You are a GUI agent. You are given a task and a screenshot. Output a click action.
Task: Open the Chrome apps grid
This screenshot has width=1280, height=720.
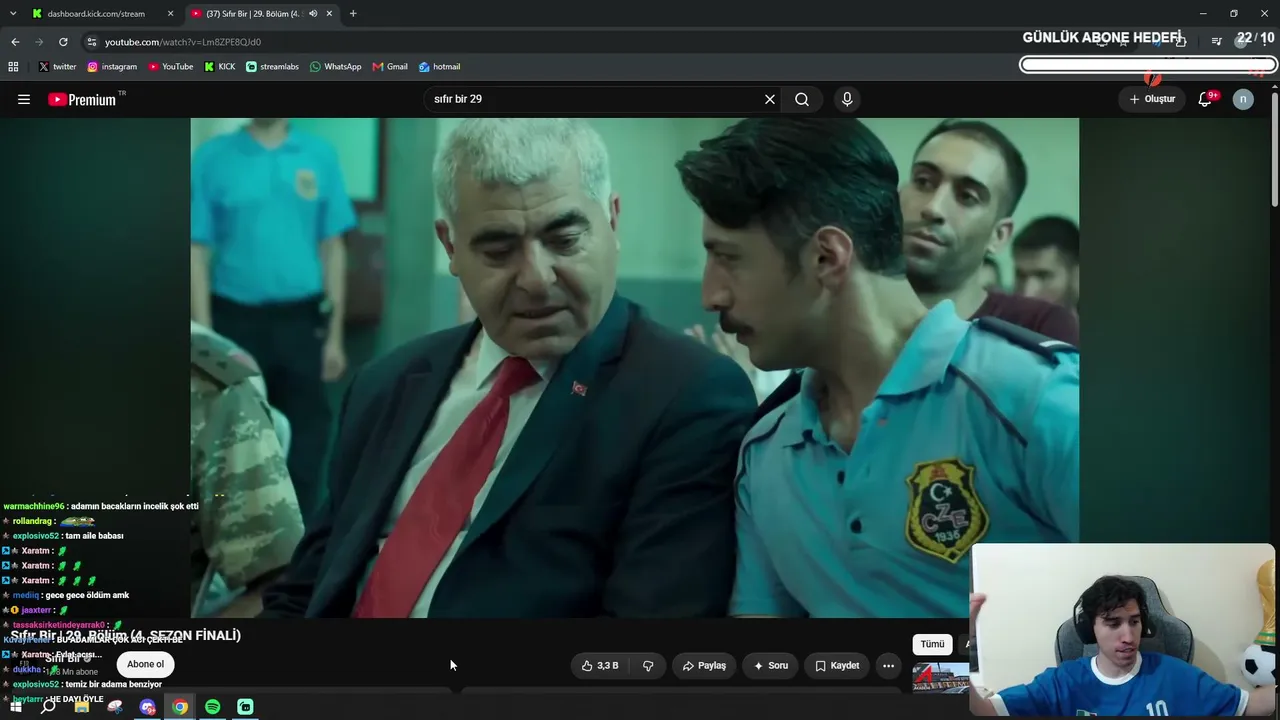pos(13,67)
